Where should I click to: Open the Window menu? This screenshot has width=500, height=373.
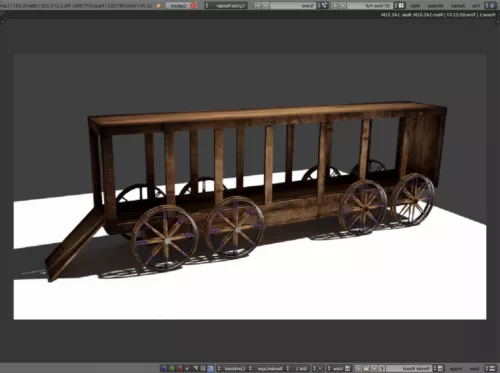[x=435, y=6]
